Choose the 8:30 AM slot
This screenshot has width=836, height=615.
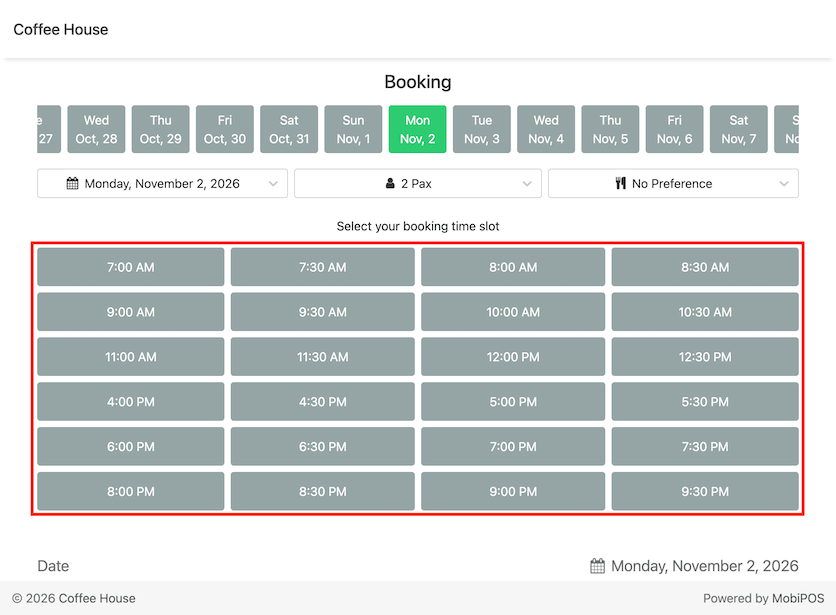[x=705, y=267]
